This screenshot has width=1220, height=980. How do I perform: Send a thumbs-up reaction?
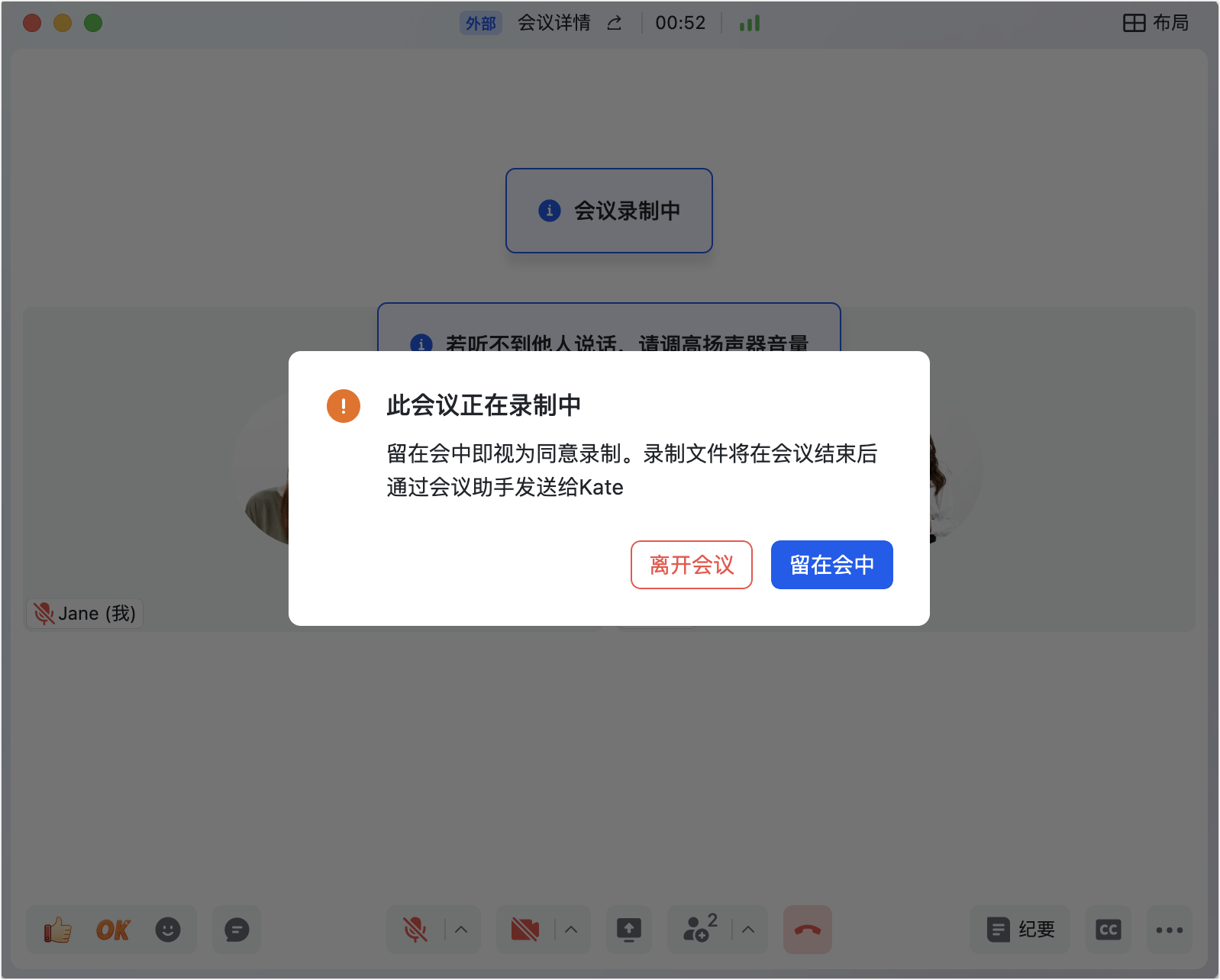(57, 930)
